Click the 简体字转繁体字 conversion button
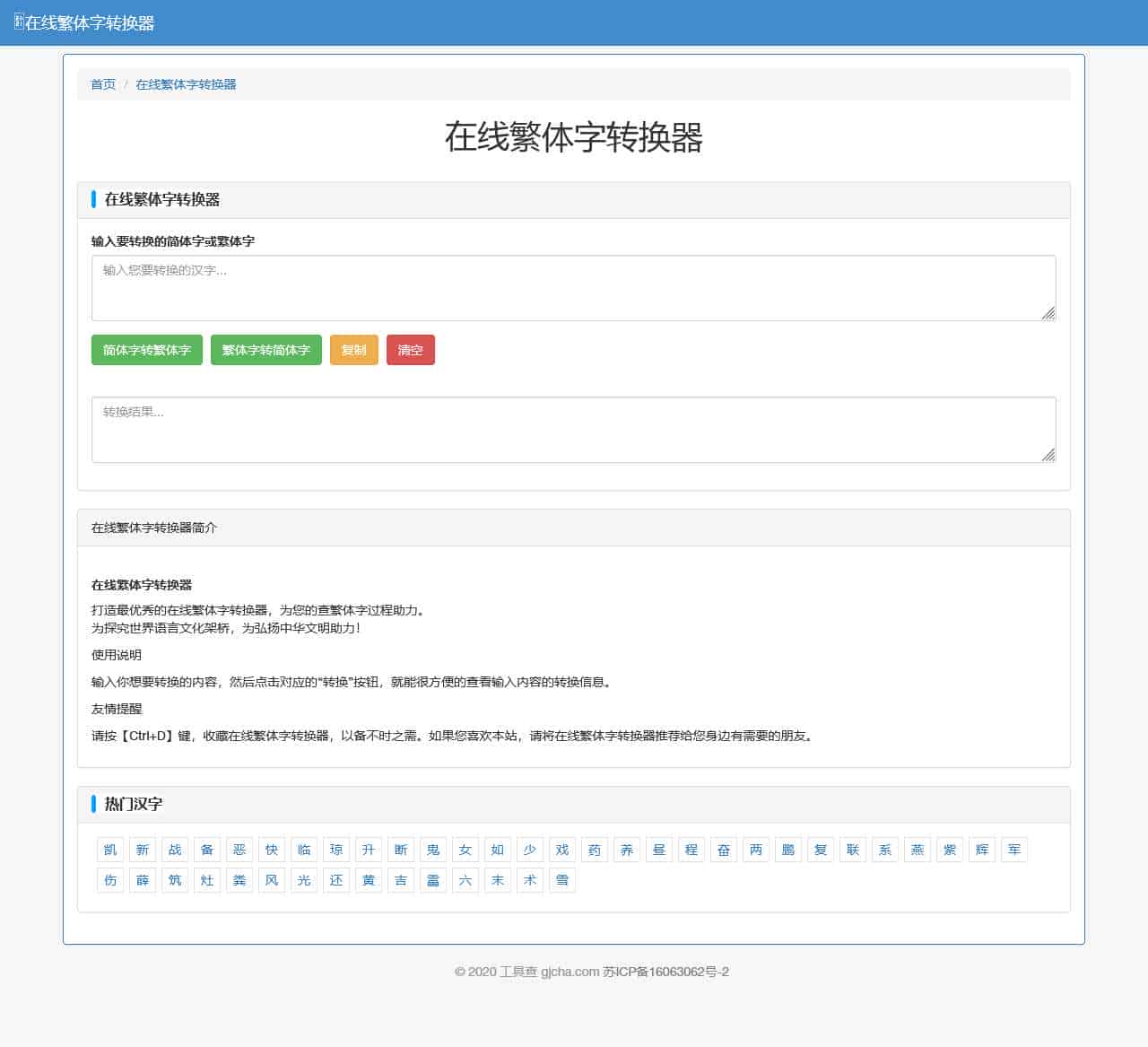1148x1047 pixels. (146, 350)
